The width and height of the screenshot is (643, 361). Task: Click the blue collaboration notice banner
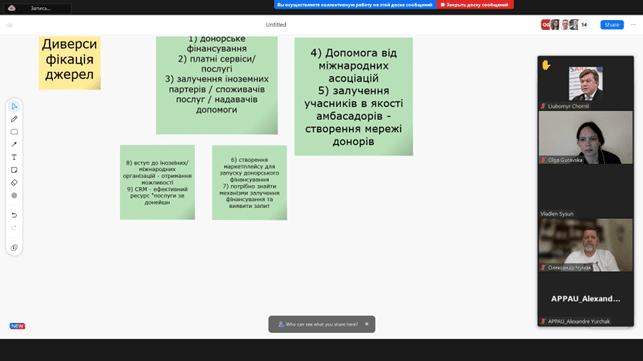[355, 5]
